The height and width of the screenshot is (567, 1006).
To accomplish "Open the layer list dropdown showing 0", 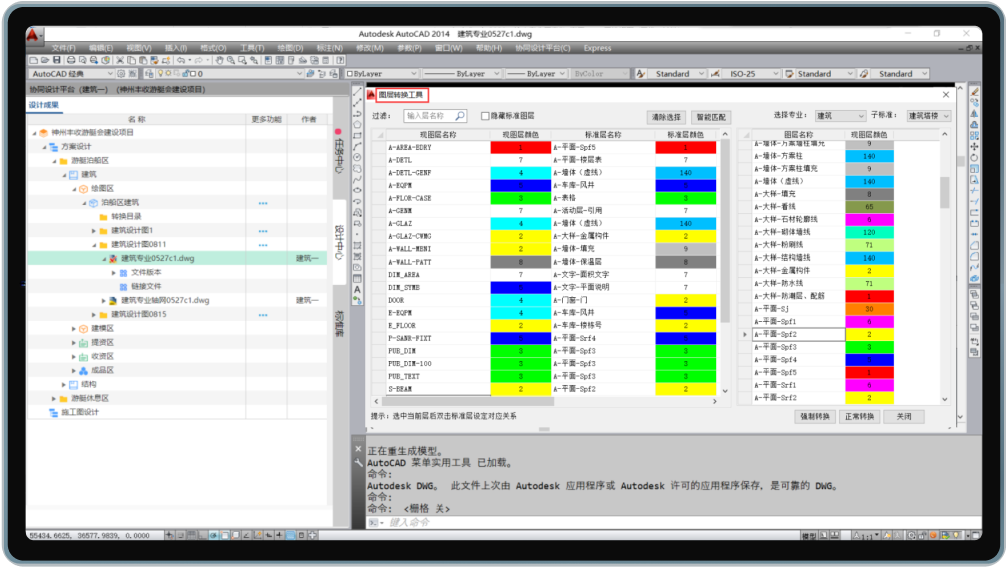I will pyautogui.click(x=230, y=74).
